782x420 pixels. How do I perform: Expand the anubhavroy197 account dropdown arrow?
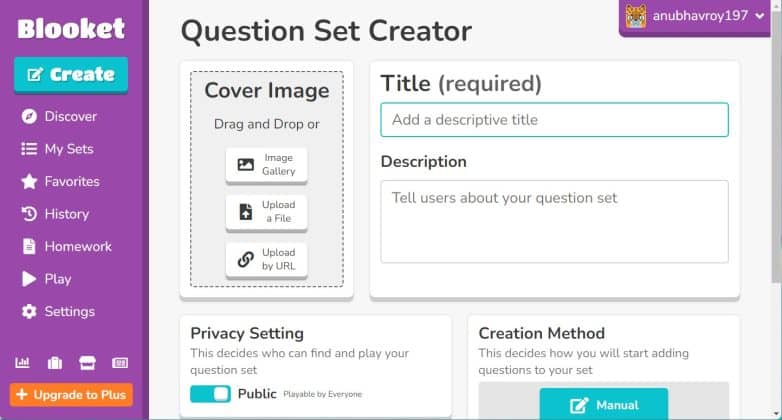(x=760, y=16)
